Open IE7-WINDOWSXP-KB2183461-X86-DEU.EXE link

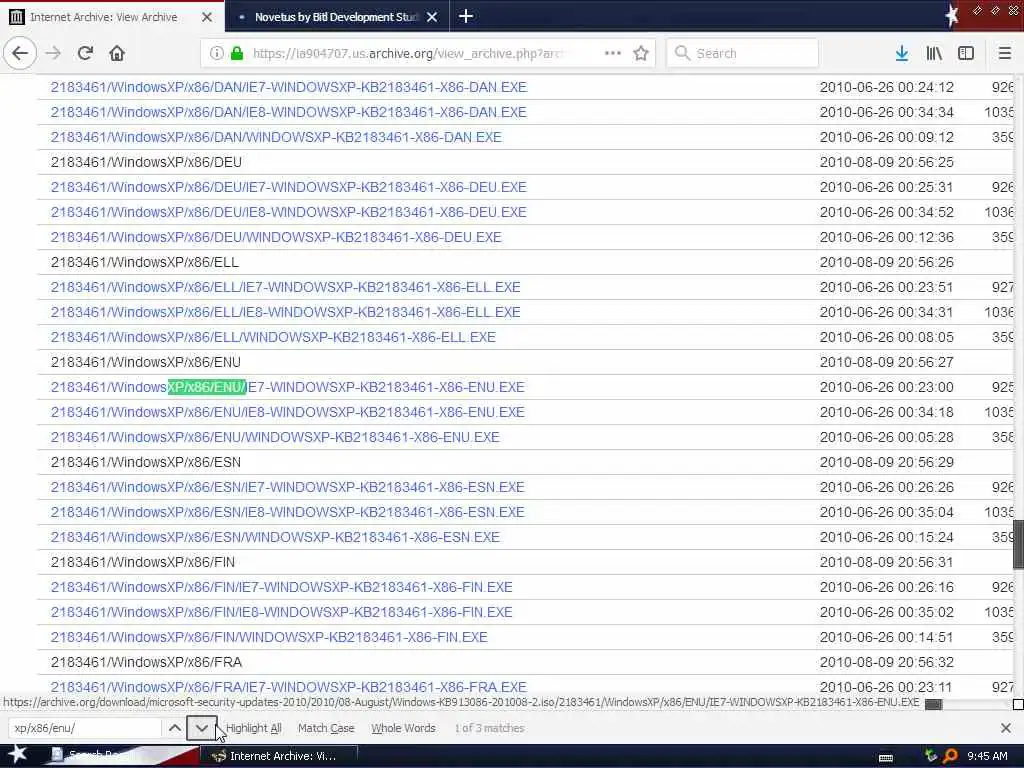(x=289, y=187)
